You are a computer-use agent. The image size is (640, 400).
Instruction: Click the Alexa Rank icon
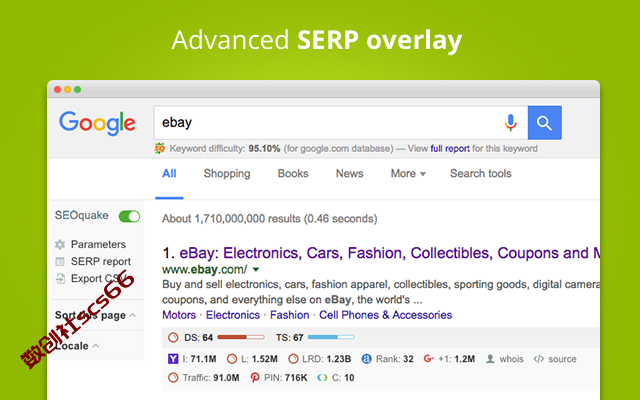(367, 359)
